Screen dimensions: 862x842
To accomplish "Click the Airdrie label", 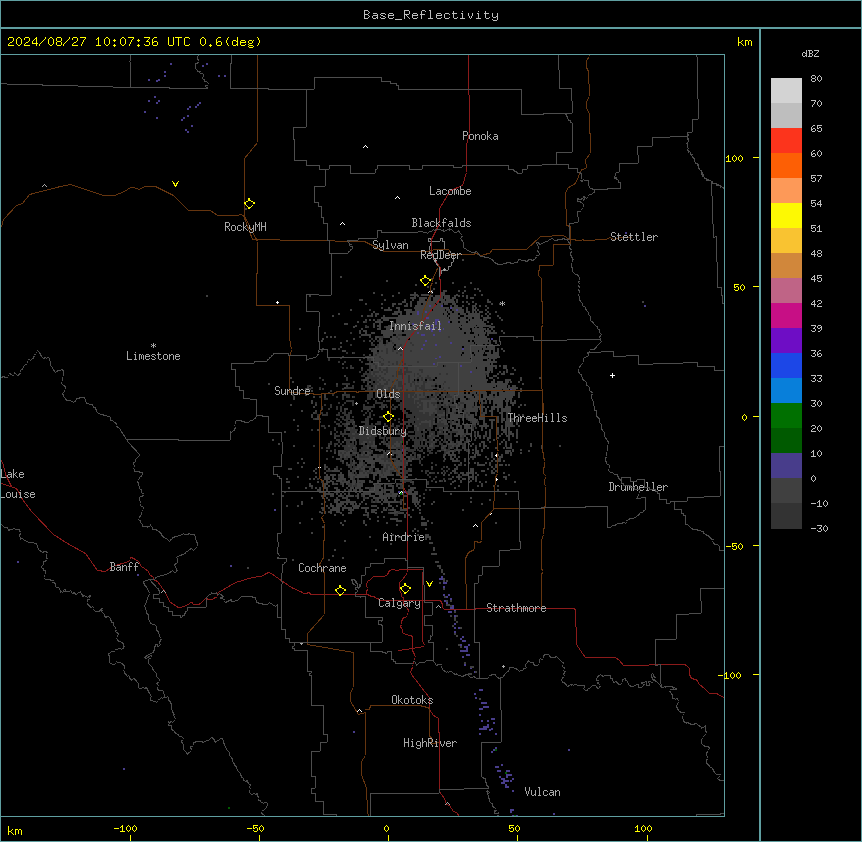I will click(x=403, y=537).
